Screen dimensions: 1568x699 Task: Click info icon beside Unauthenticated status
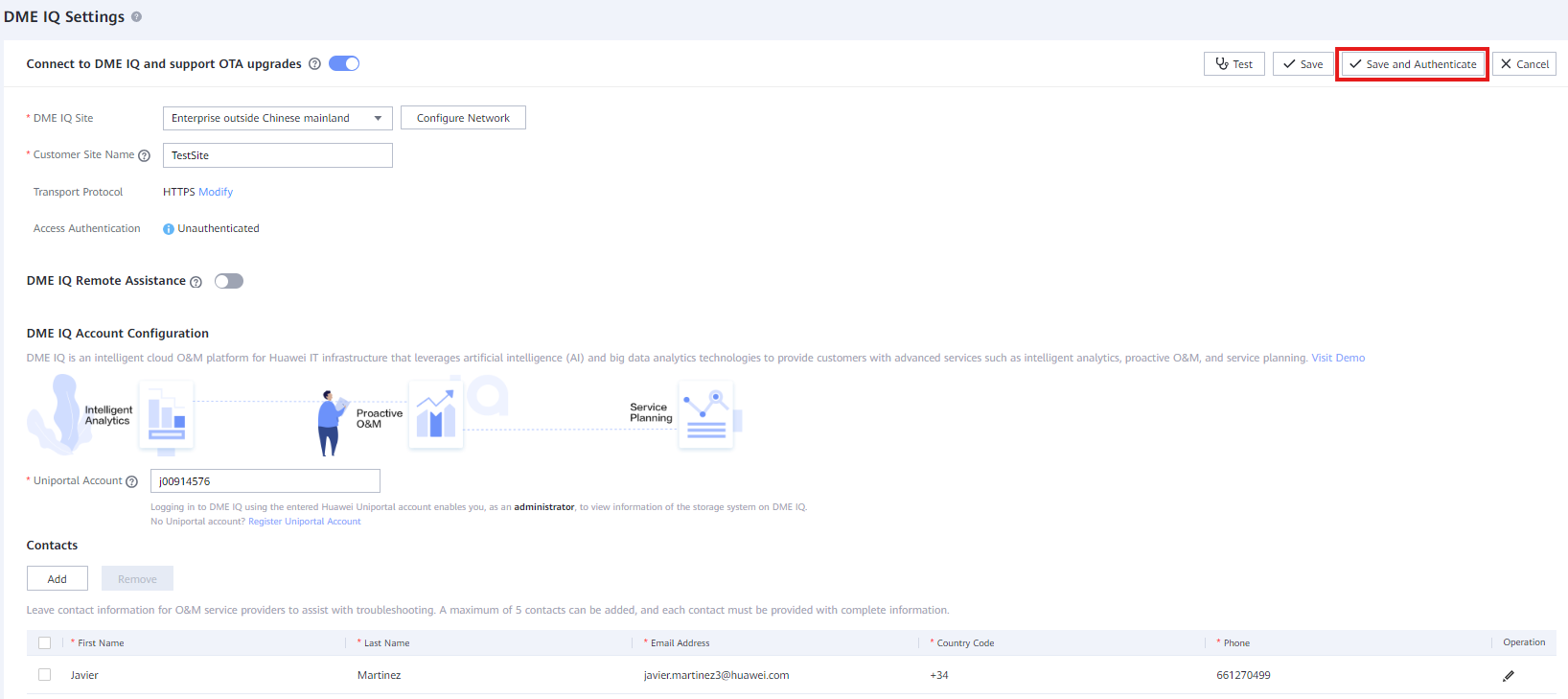pyautogui.click(x=169, y=229)
